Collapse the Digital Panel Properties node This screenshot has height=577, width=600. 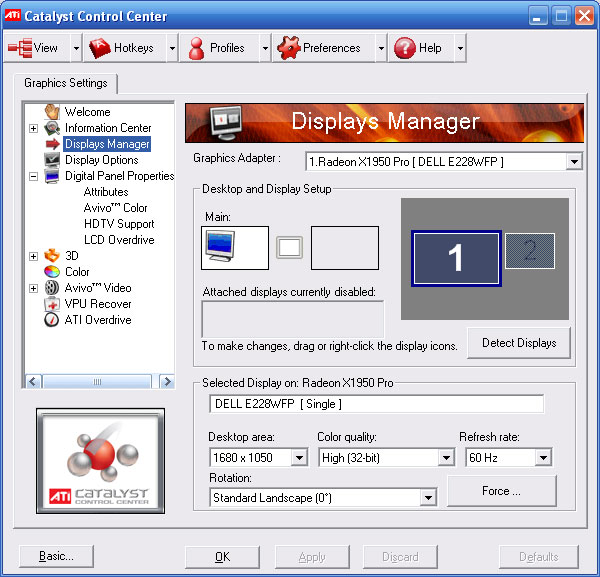(x=34, y=176)
